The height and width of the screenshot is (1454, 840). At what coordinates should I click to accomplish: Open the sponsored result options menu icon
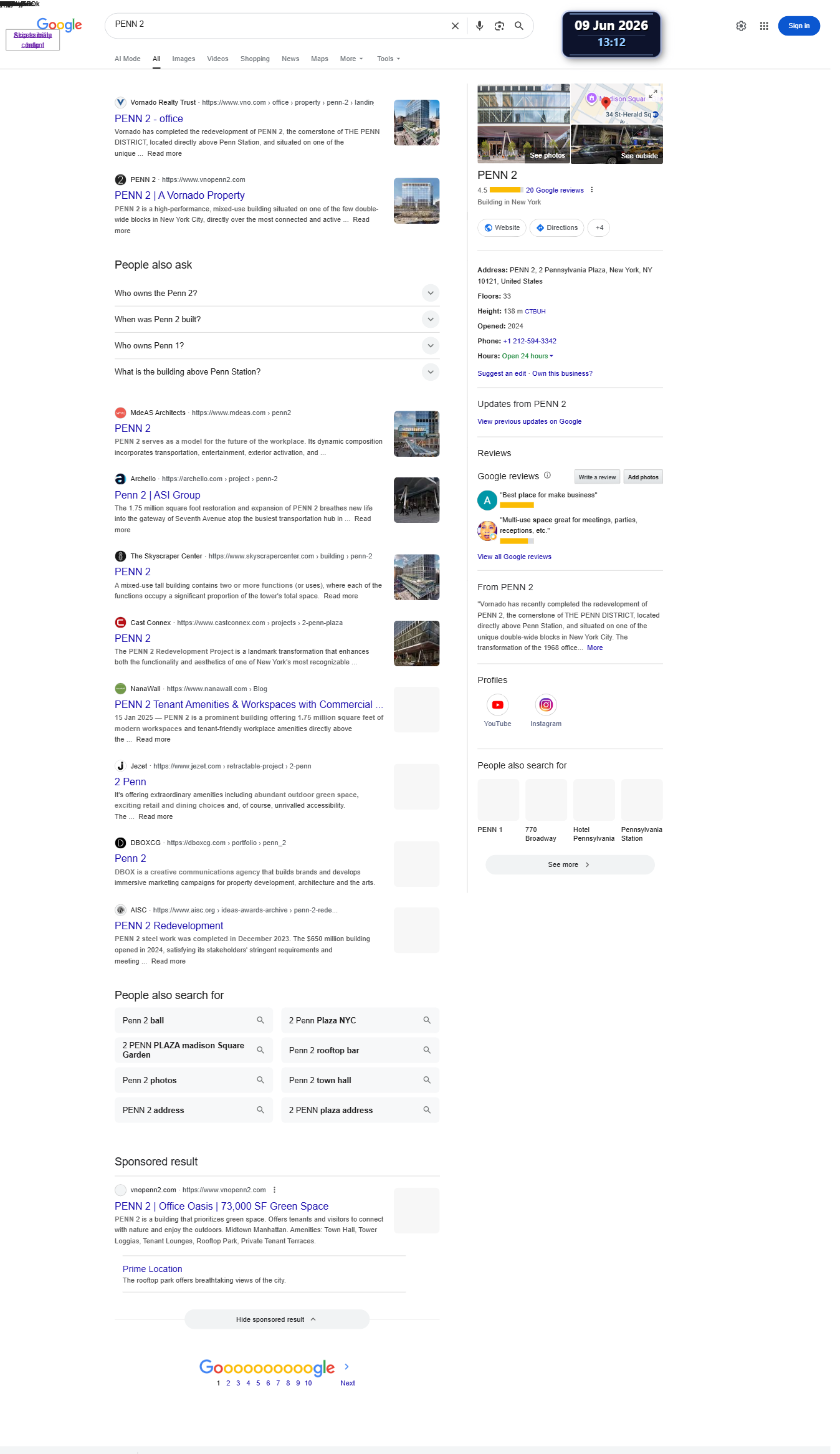(274, 1190)
